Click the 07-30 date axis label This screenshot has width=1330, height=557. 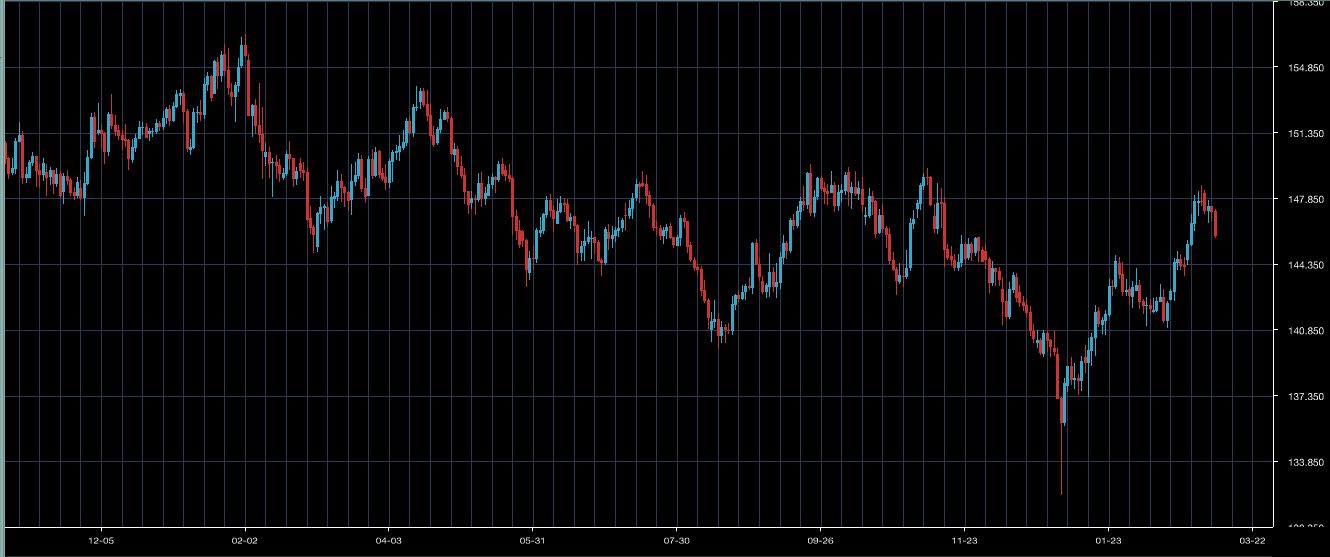point(677,540)
